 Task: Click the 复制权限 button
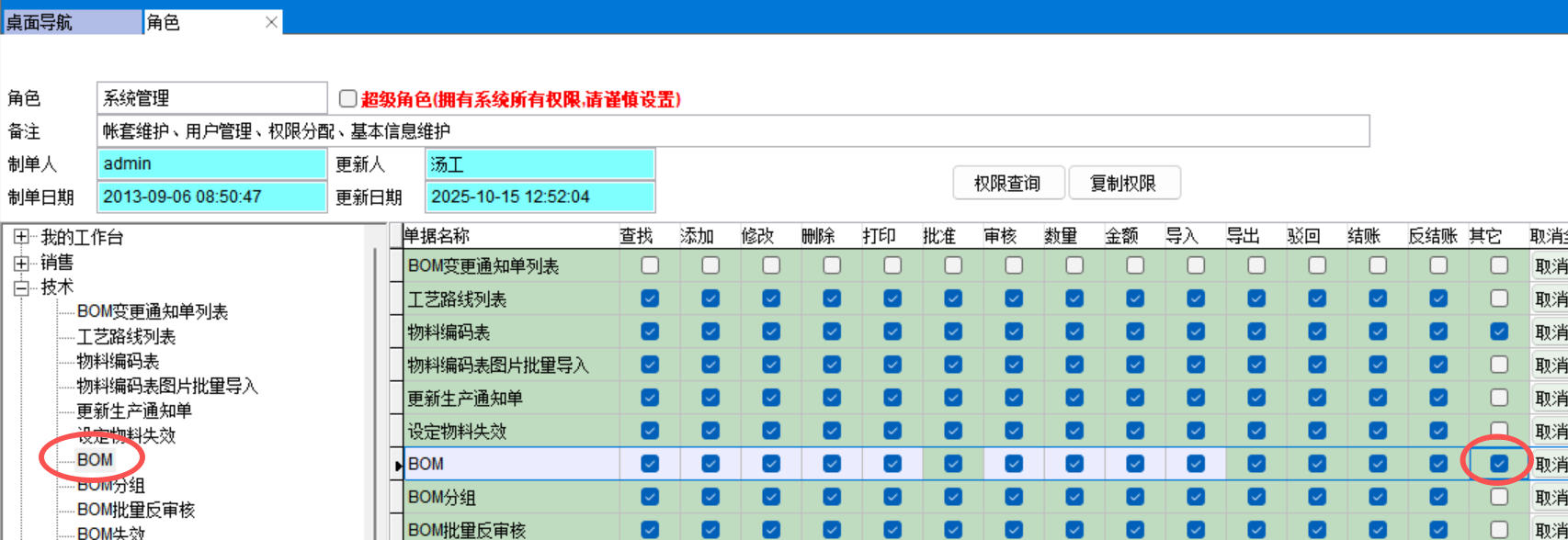point(1123,183)
